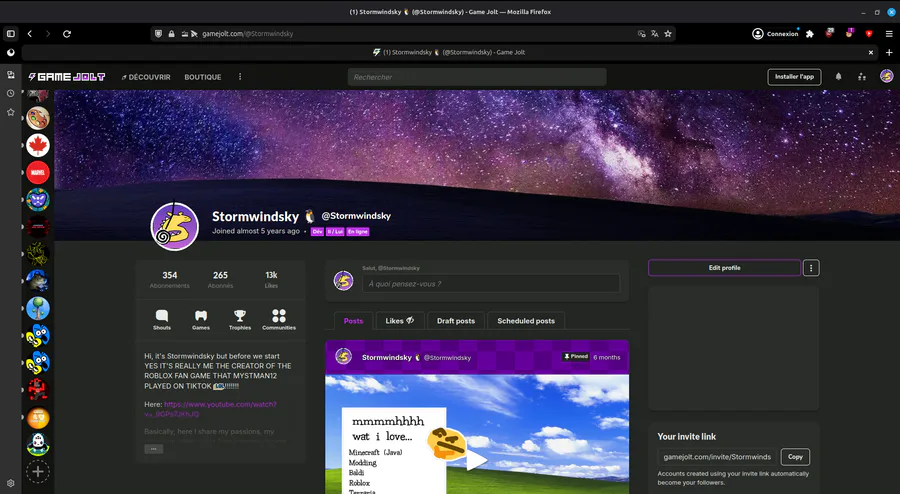Screen dimensions: 900x494
Task: Click the 'En ligne' status badge
Action: pos(358,232)
